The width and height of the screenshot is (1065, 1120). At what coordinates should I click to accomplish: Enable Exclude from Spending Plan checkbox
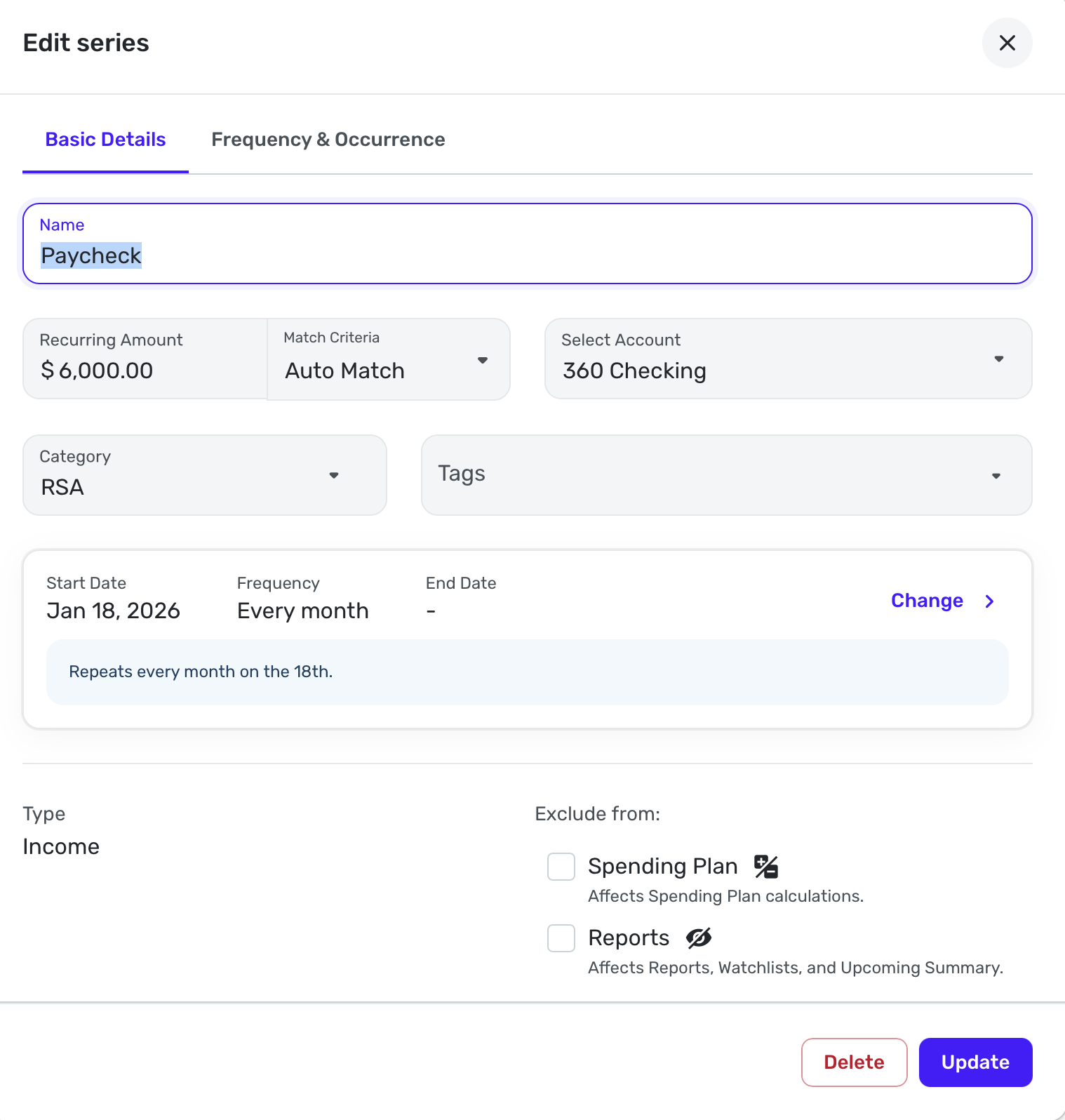pyautogui.click(x=561, y=867)
